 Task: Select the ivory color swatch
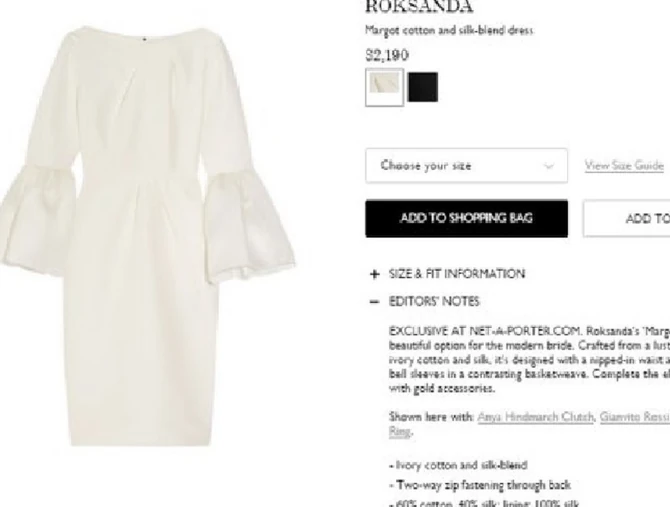385,87
